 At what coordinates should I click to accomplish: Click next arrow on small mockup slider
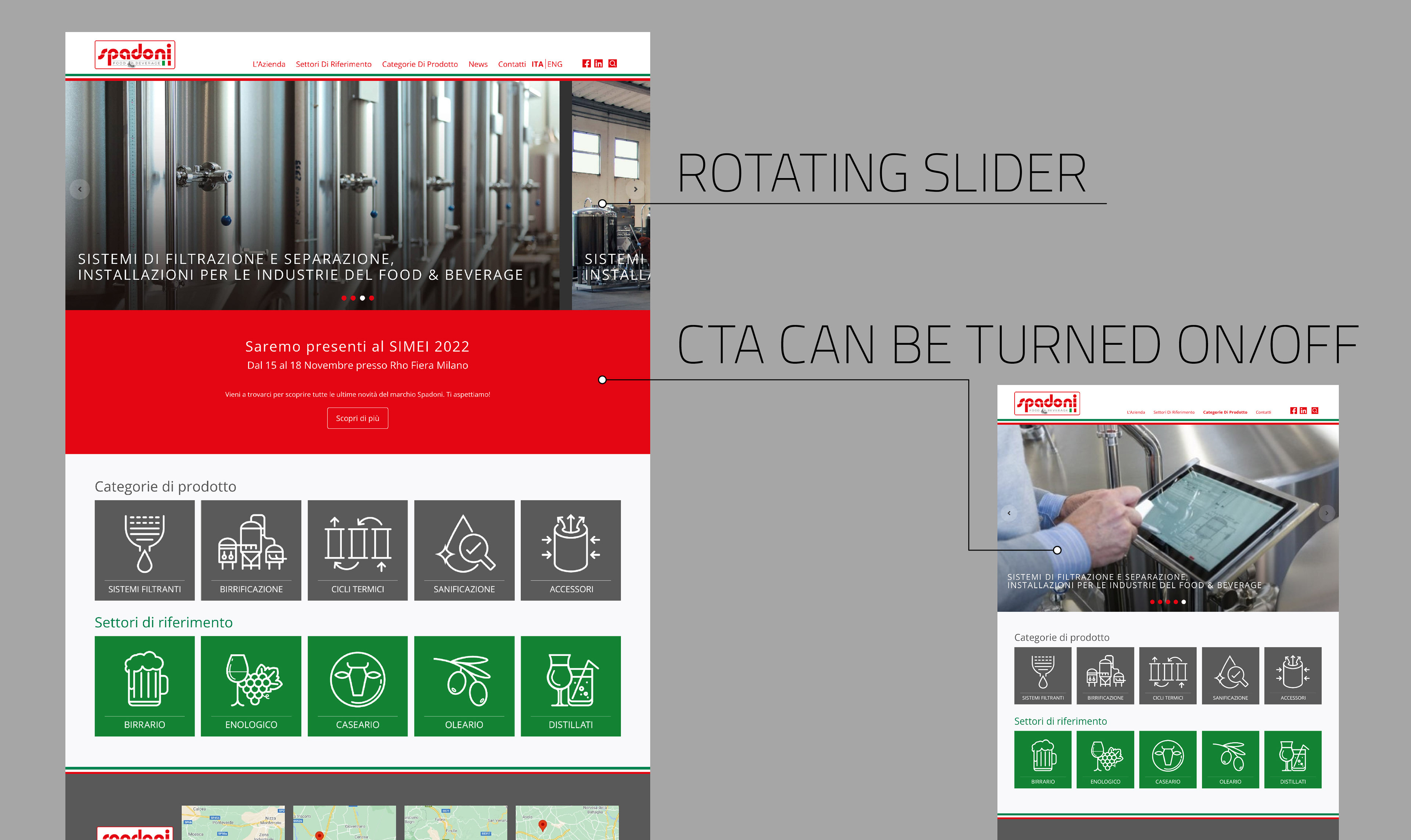(x=1326, y=513)
